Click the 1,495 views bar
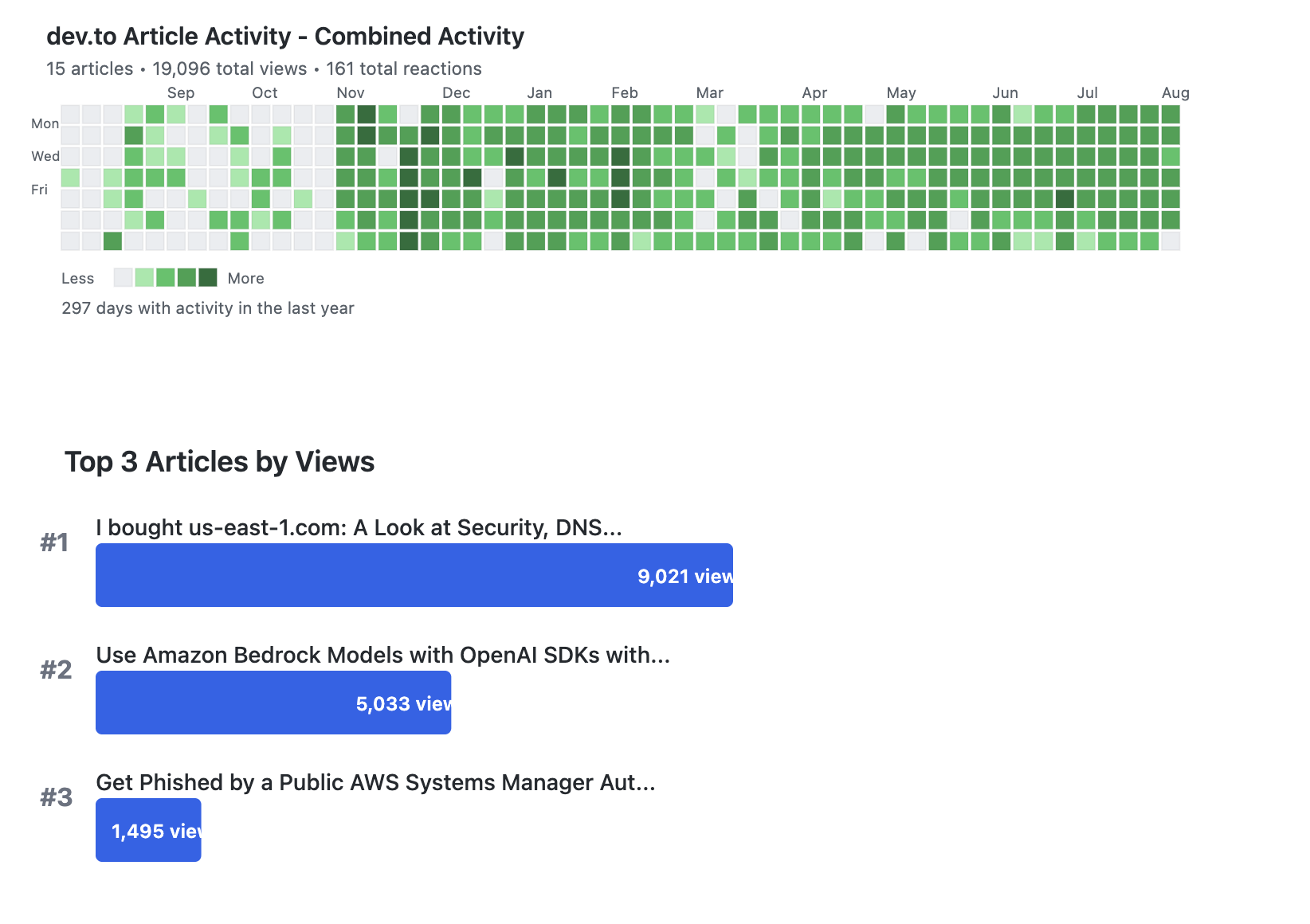 pyautogui.click(x=148, y=830)
